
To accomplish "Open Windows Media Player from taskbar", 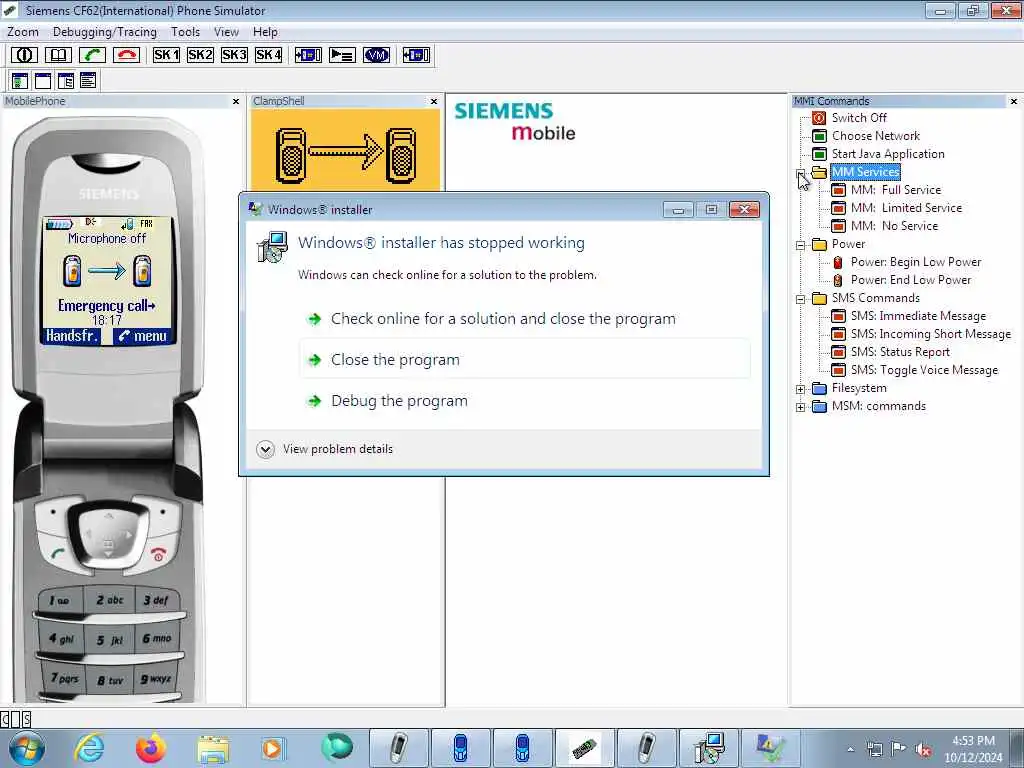I will point(272,748).
